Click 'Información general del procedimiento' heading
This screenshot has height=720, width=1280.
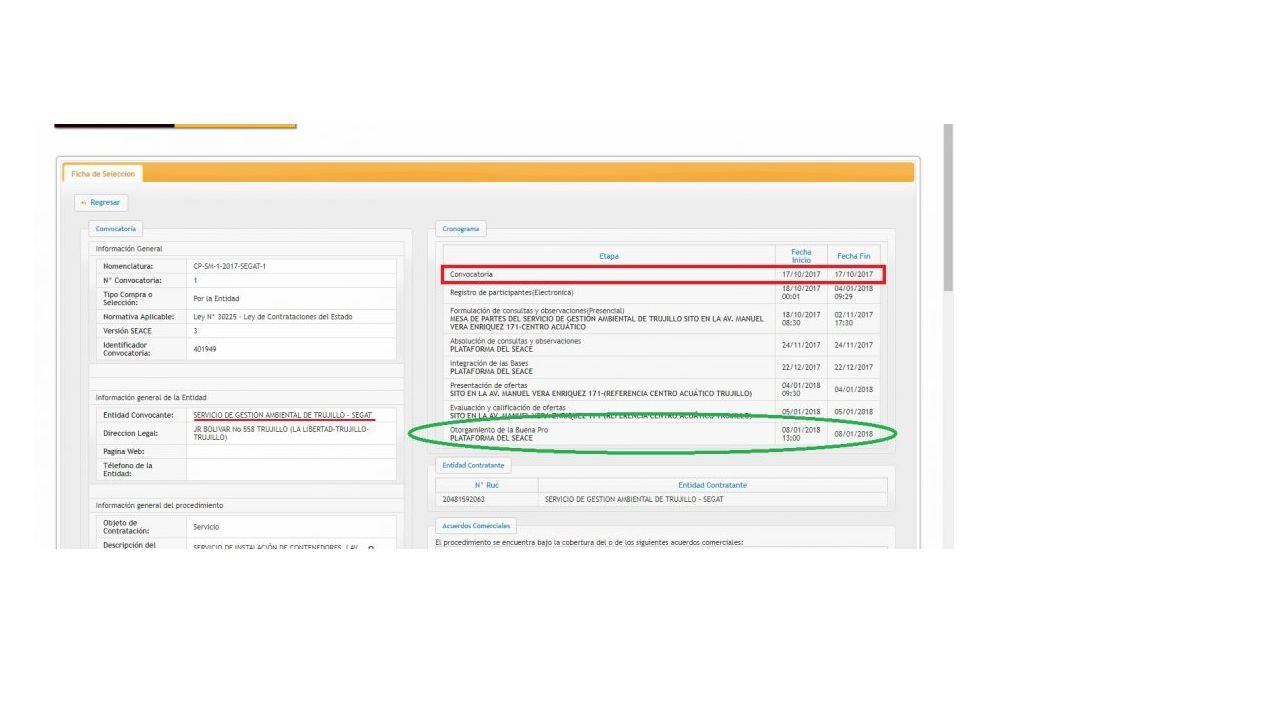(x=160, y=506)
